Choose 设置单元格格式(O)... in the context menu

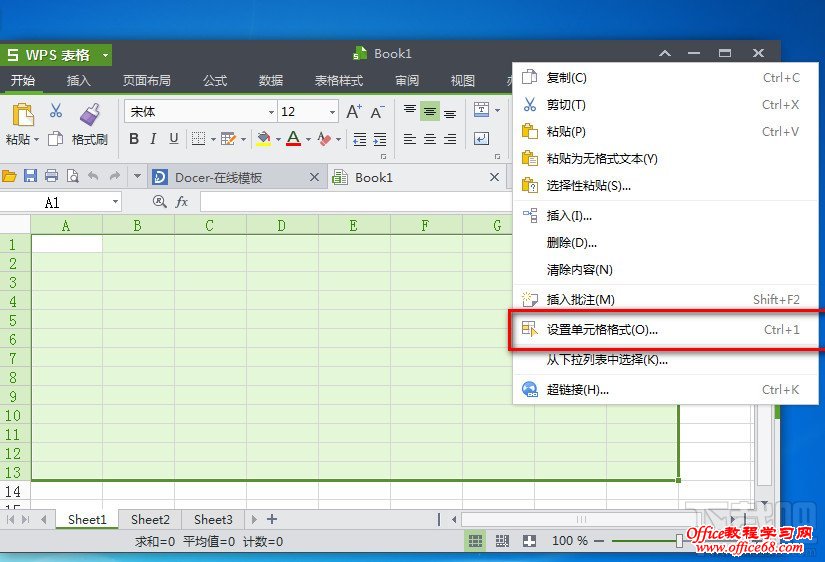pos(602,330)
